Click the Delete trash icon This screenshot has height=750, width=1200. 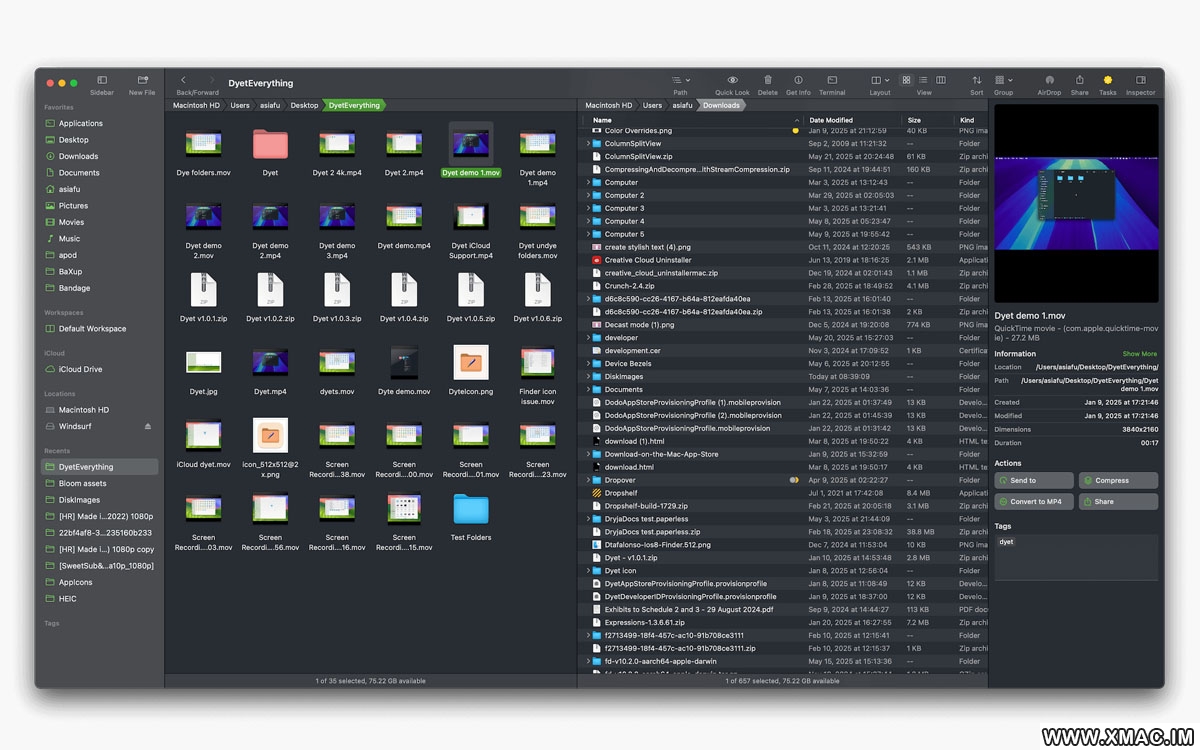(767, 80)
